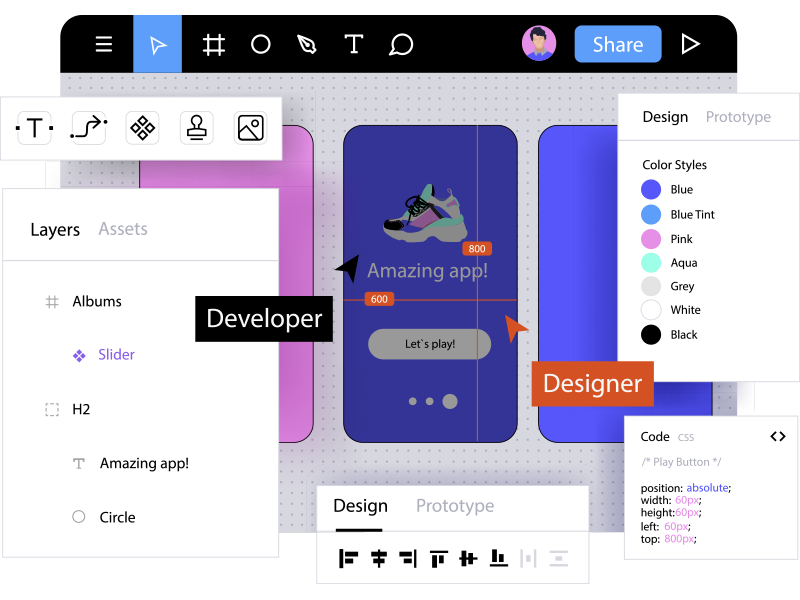The height and width of the screenshot is (600, 800).
Task: Align horizontal centers
Action: pyautogui.click(x=379, y=559)
